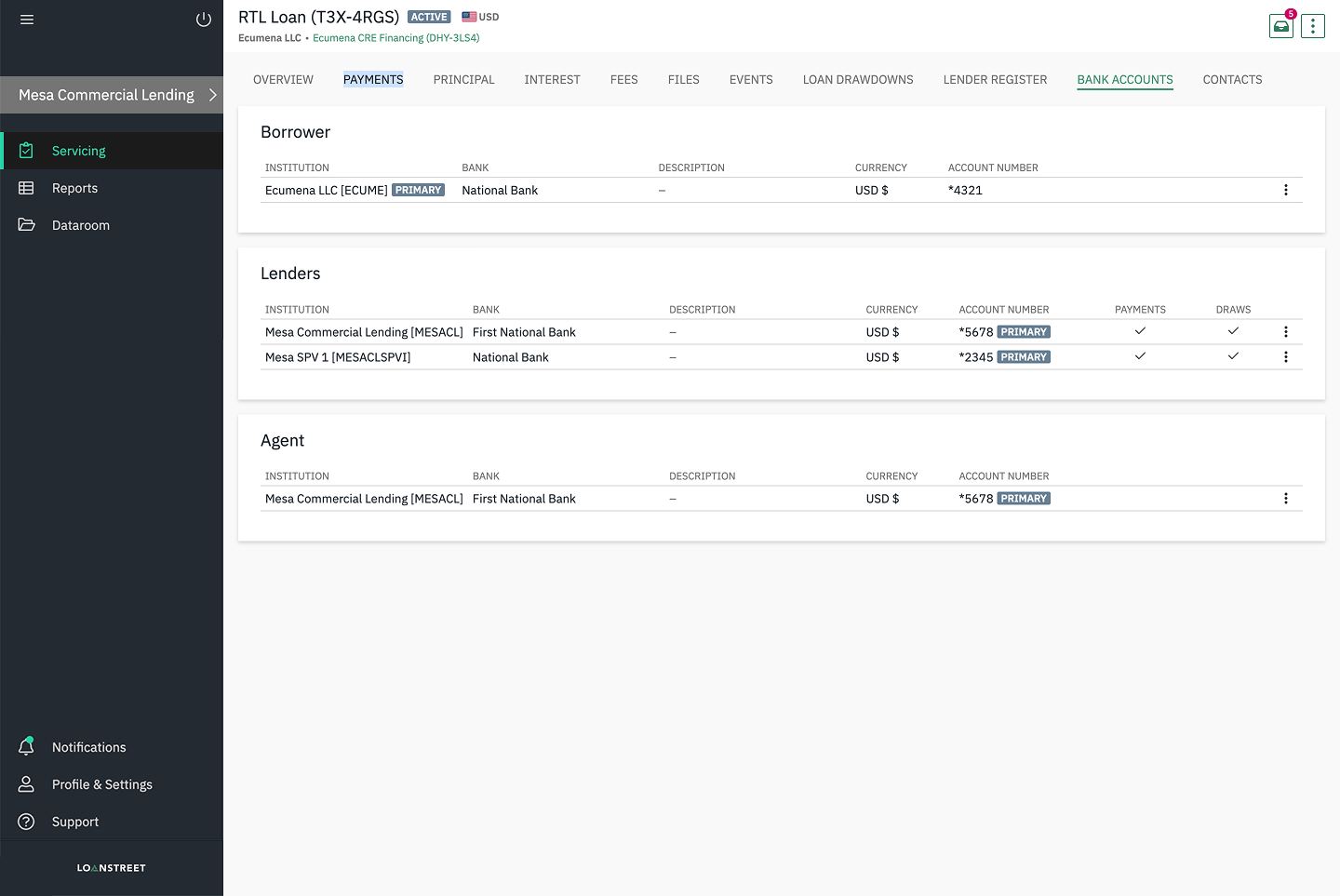Click the power logout icon
This screenshot has width=1340, height=896.
[x=204, y=20]
